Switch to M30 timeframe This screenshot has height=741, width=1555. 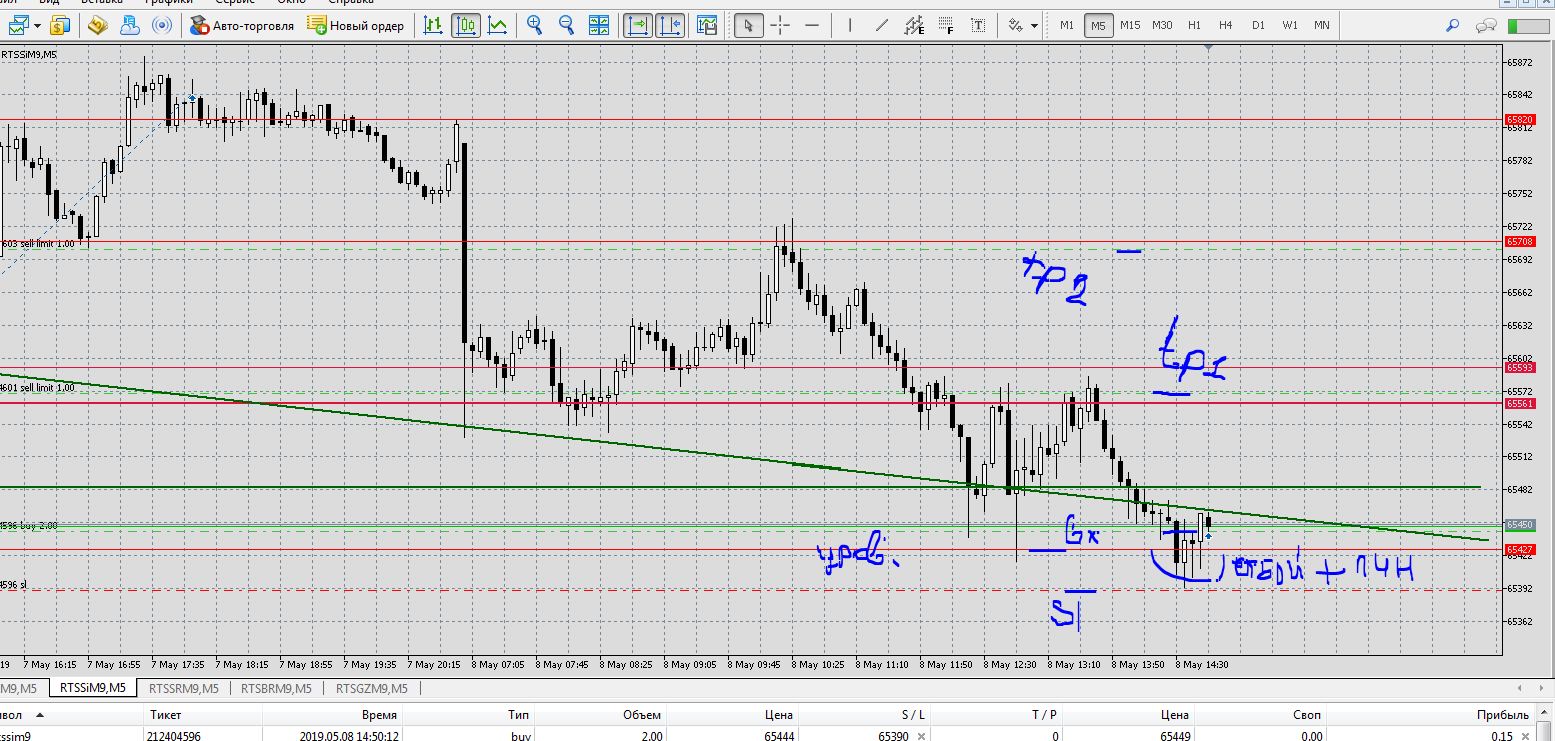click(1162, 25)
